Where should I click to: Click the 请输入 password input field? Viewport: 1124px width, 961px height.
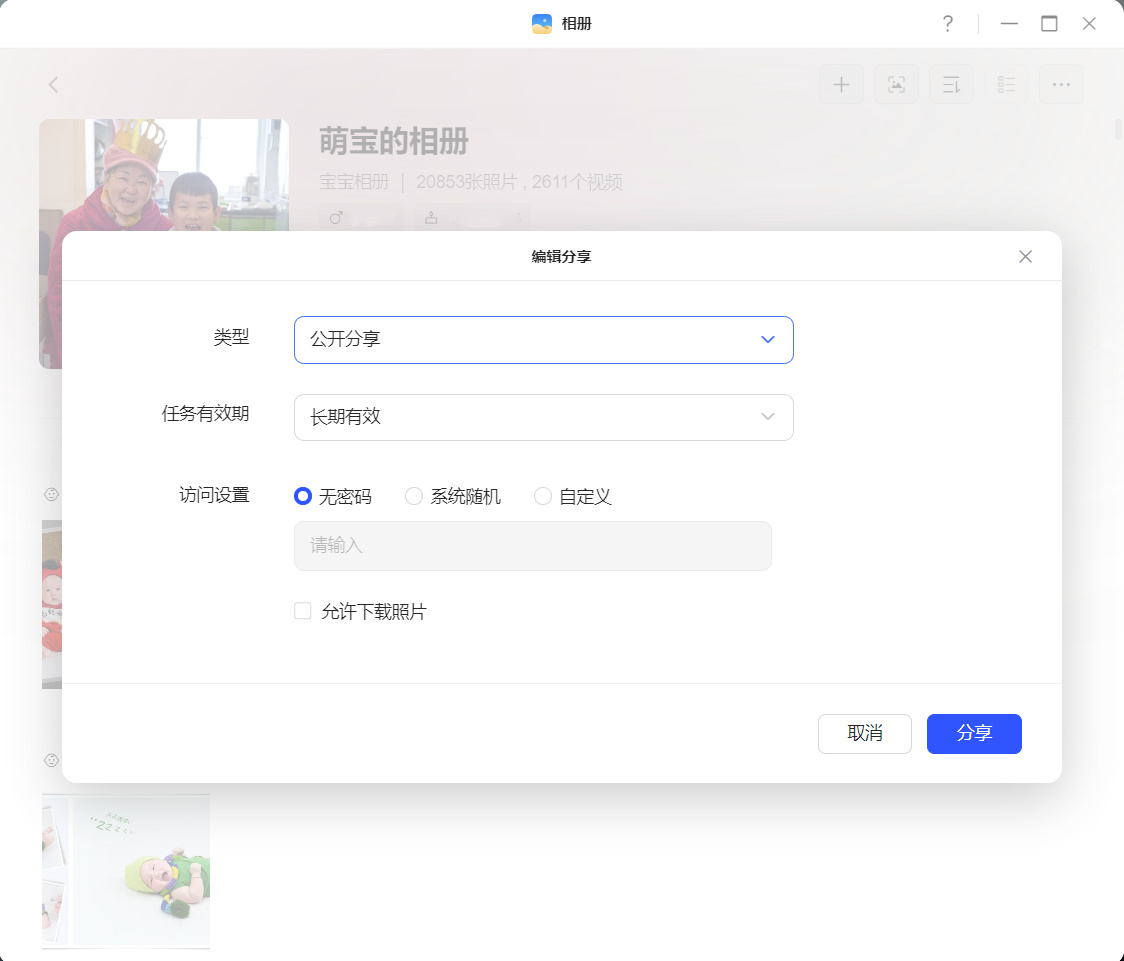(533, 546)
